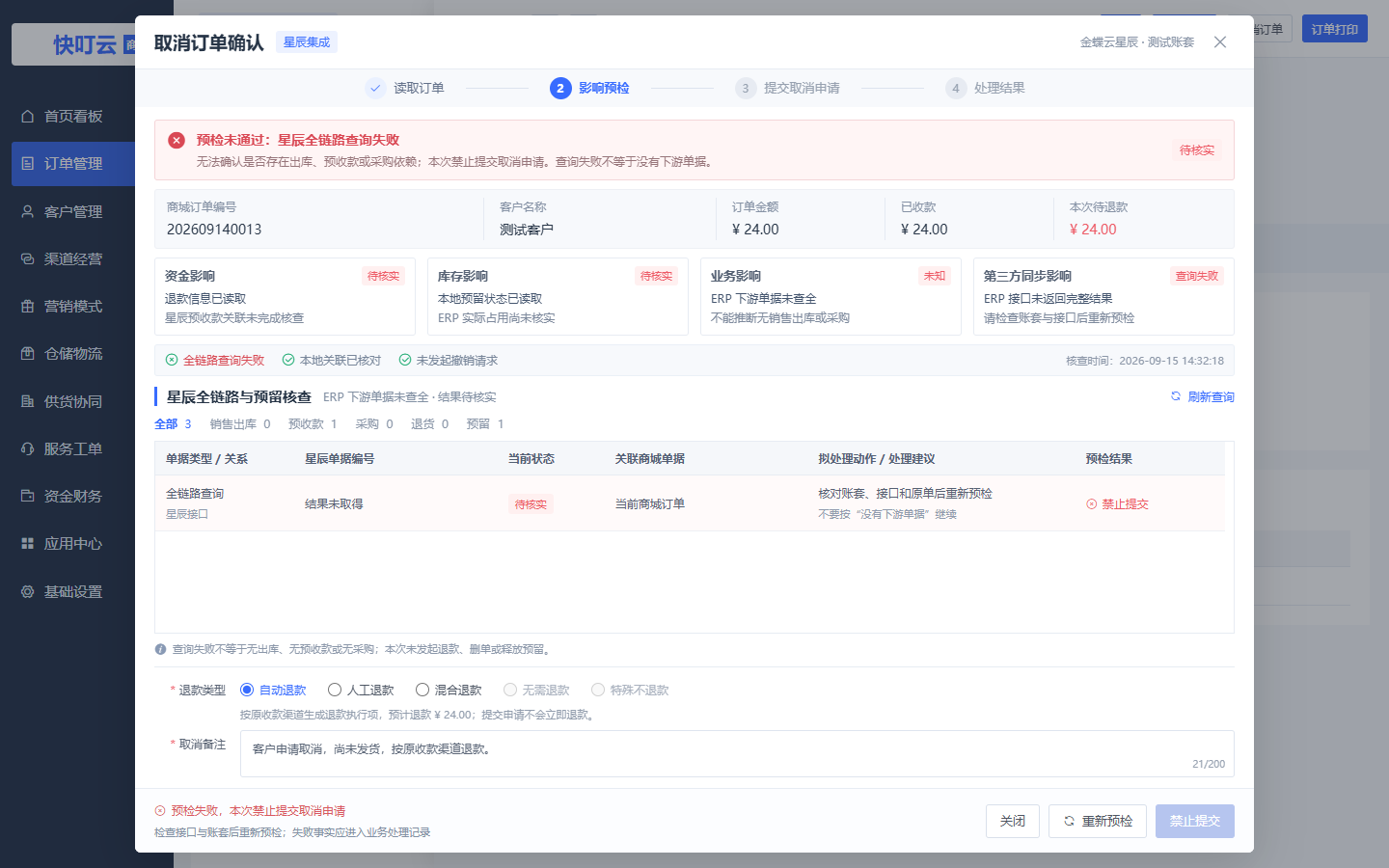Click step 4 circle for 处理结果
The image size is (1389, 868).
pos(956,88)
